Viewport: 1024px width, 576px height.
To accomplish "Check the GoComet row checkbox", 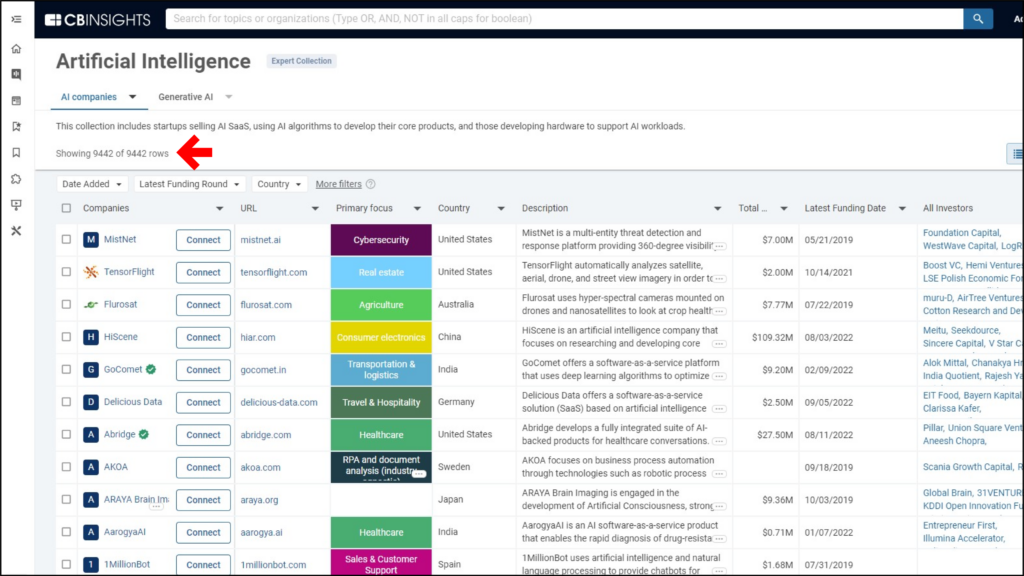I will coord(67,369).
